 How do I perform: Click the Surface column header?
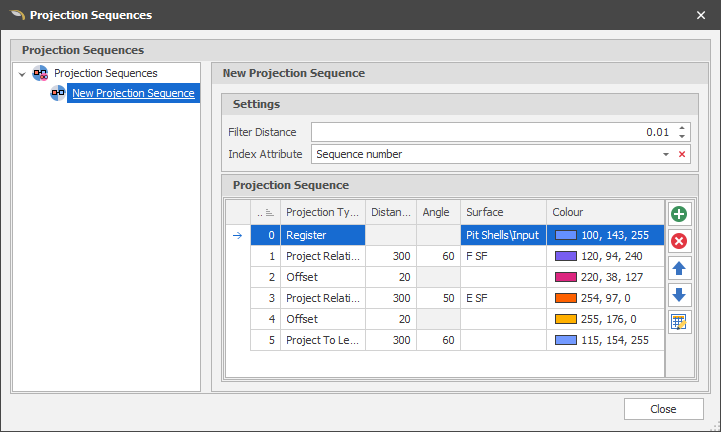coord(502,212)
